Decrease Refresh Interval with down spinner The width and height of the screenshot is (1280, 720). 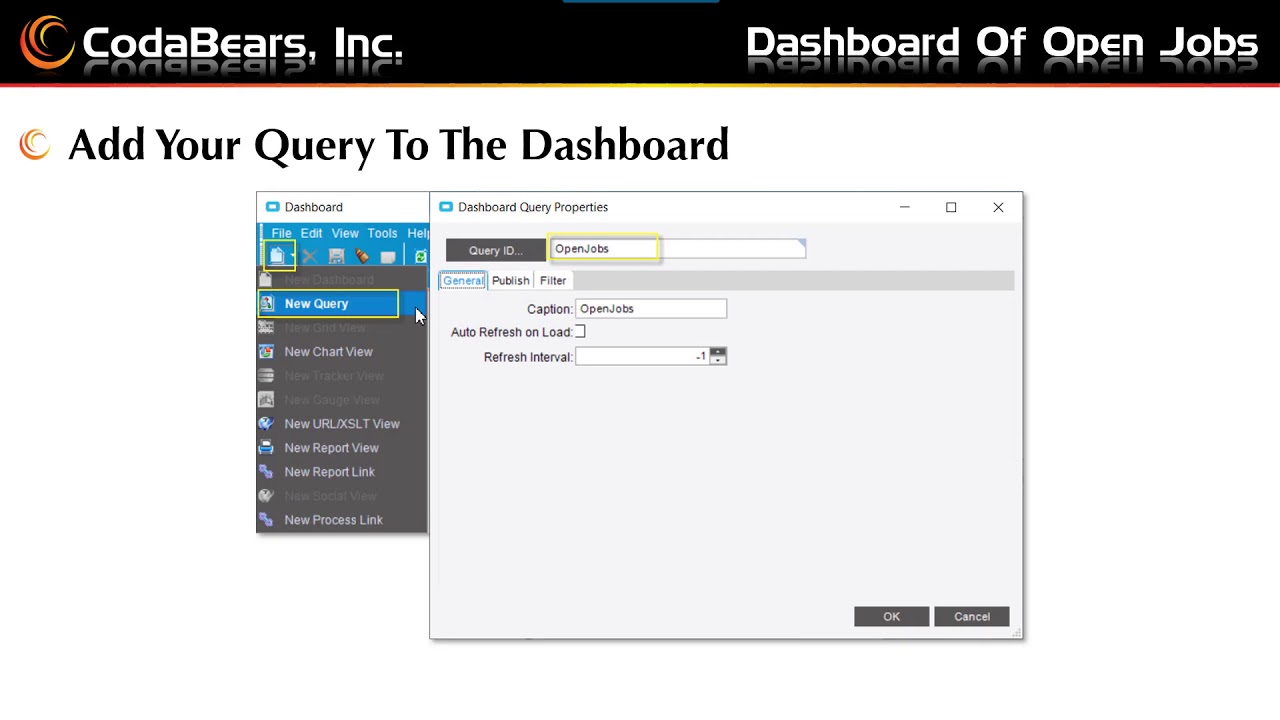pos(718,361)
